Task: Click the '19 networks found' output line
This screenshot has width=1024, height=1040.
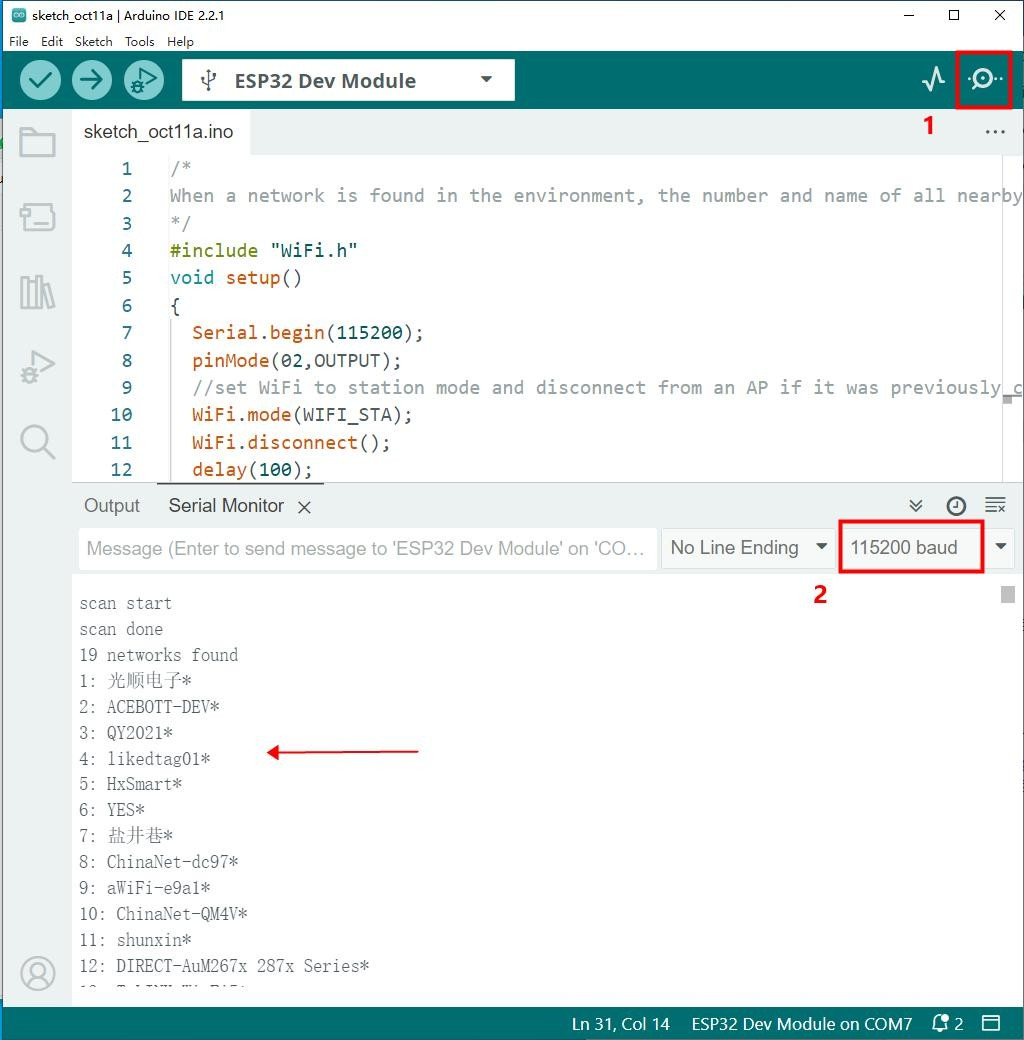Action: tap(159, 655)
